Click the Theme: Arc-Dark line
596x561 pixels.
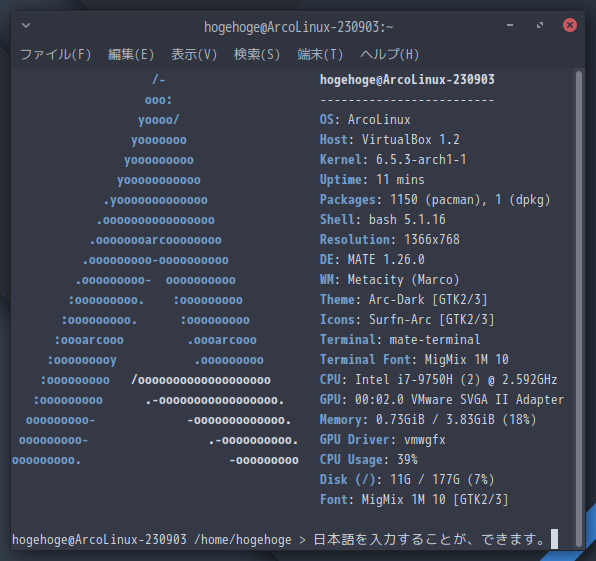click(404, 300)
